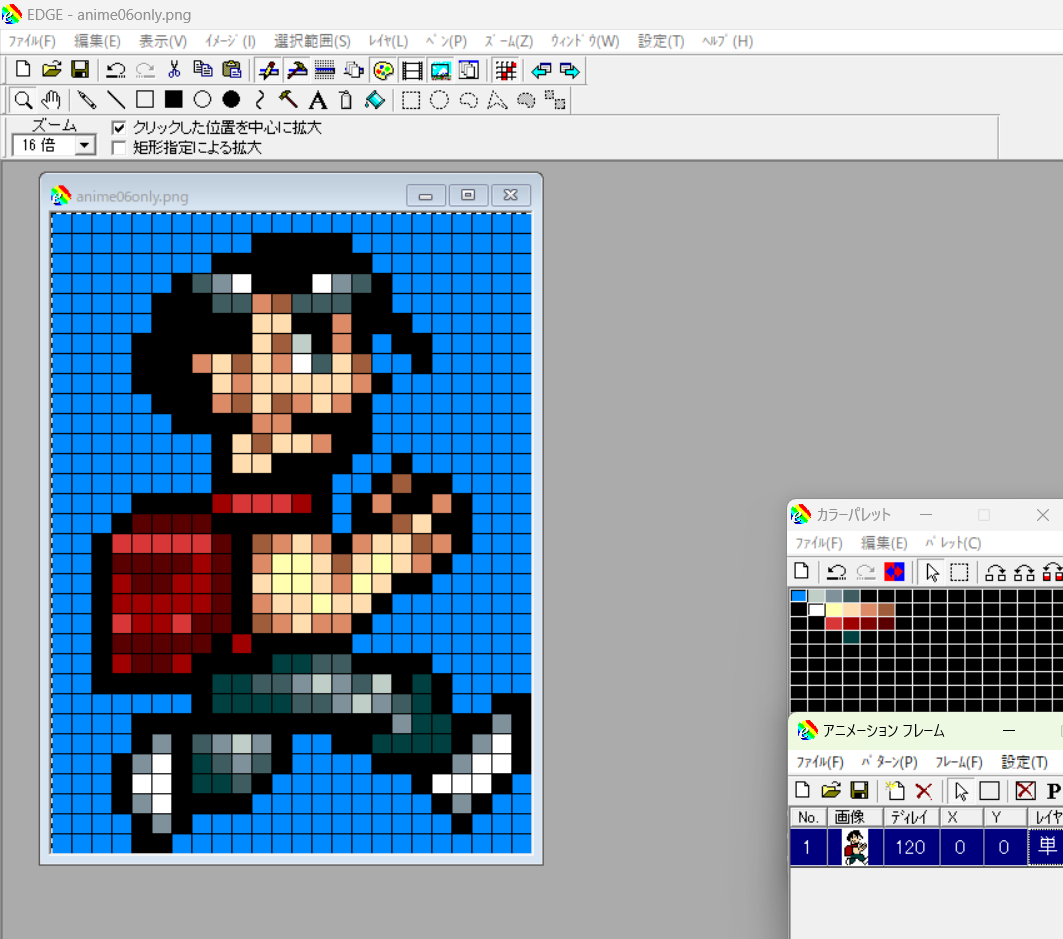Select the straight line tool
1063x939 pixels.
[x=116, y=100]
